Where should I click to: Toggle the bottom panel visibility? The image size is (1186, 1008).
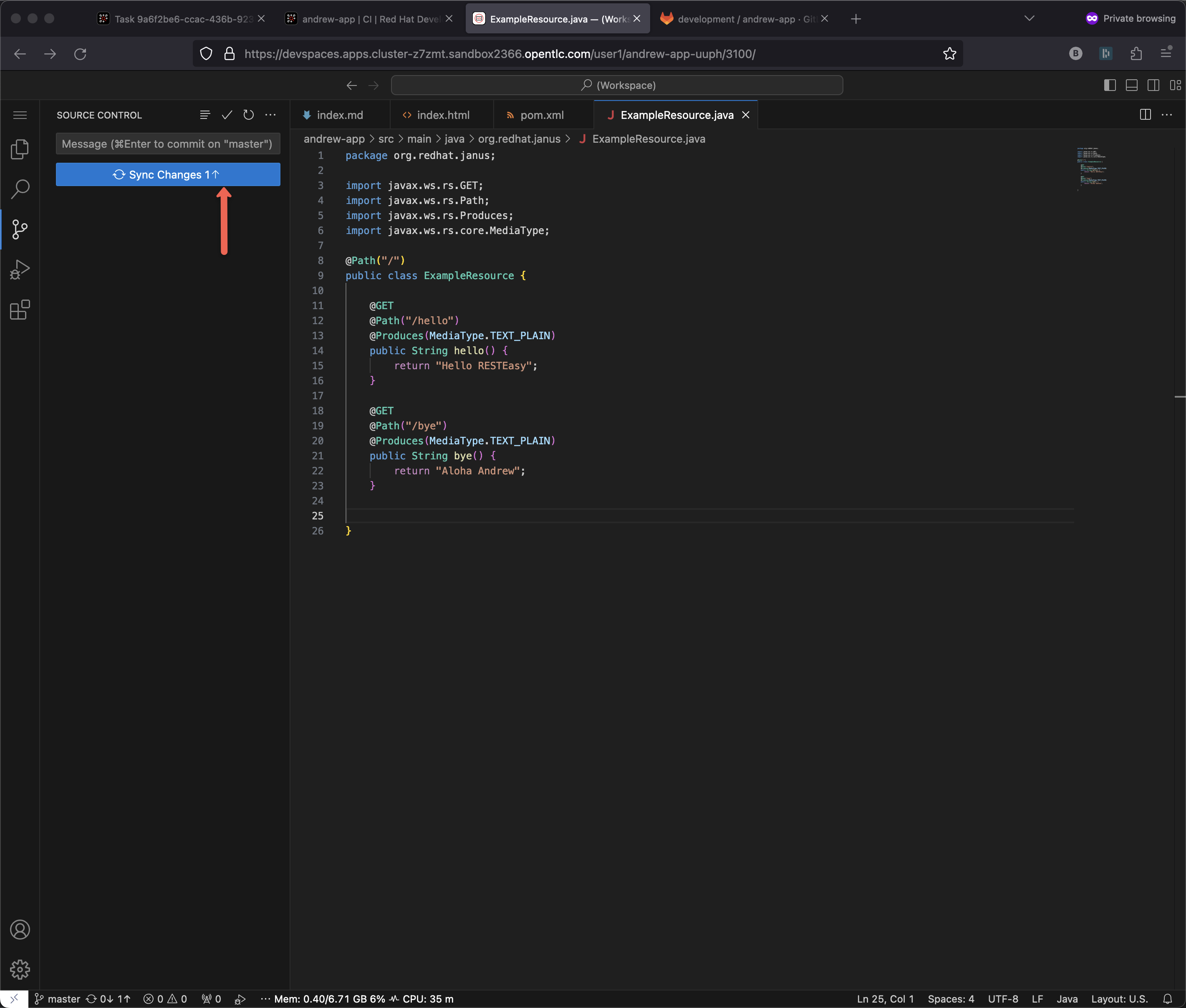click(1131, 85)
